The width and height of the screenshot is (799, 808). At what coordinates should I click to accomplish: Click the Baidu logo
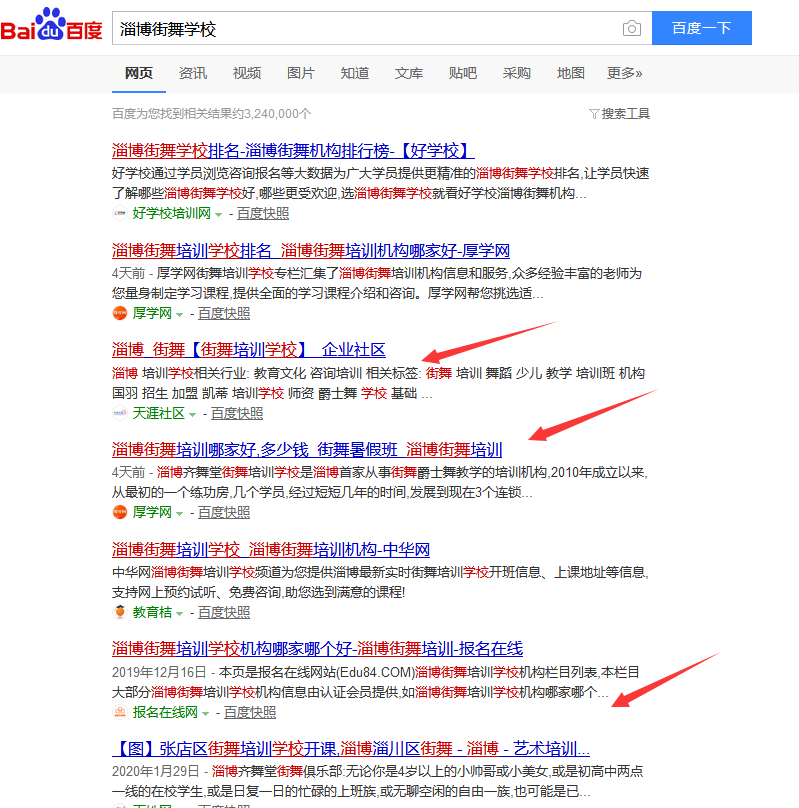pyautogui.click(x=52, y=25)
